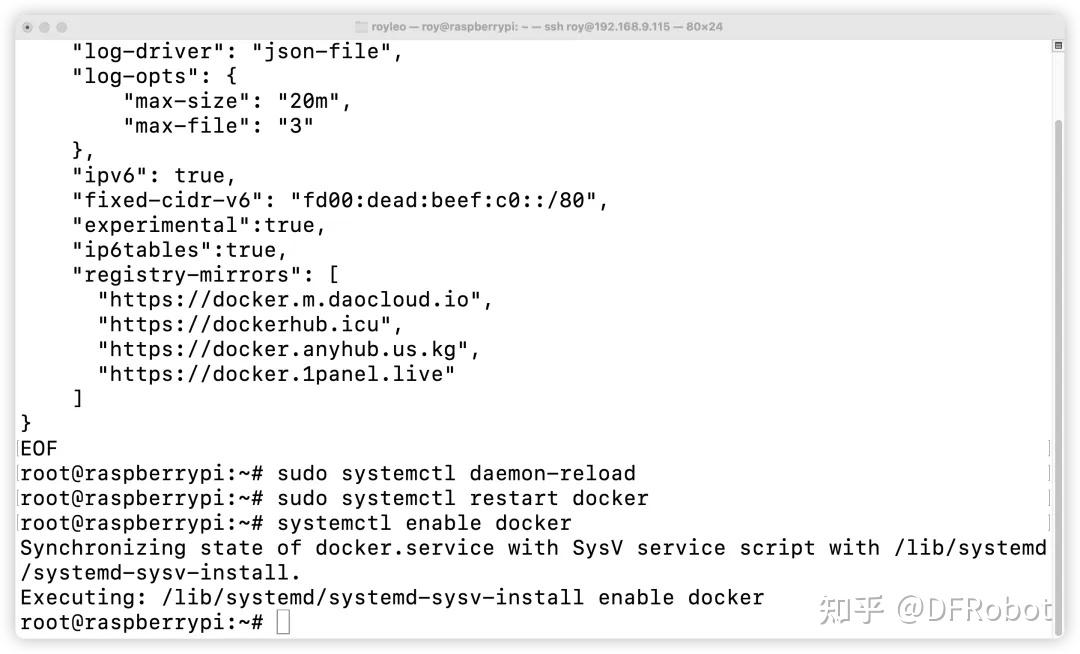Click the EOF line in the terminal
This screenshot has width=1080, height=654.
[x=37, y=448]
